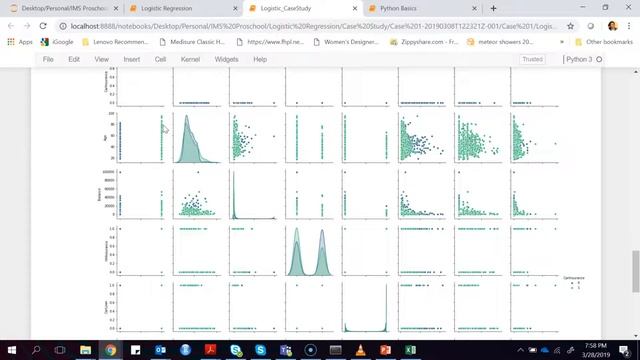
Task: Open the Zippyshare.com bookmark
Action: click(x=424, y=42)
